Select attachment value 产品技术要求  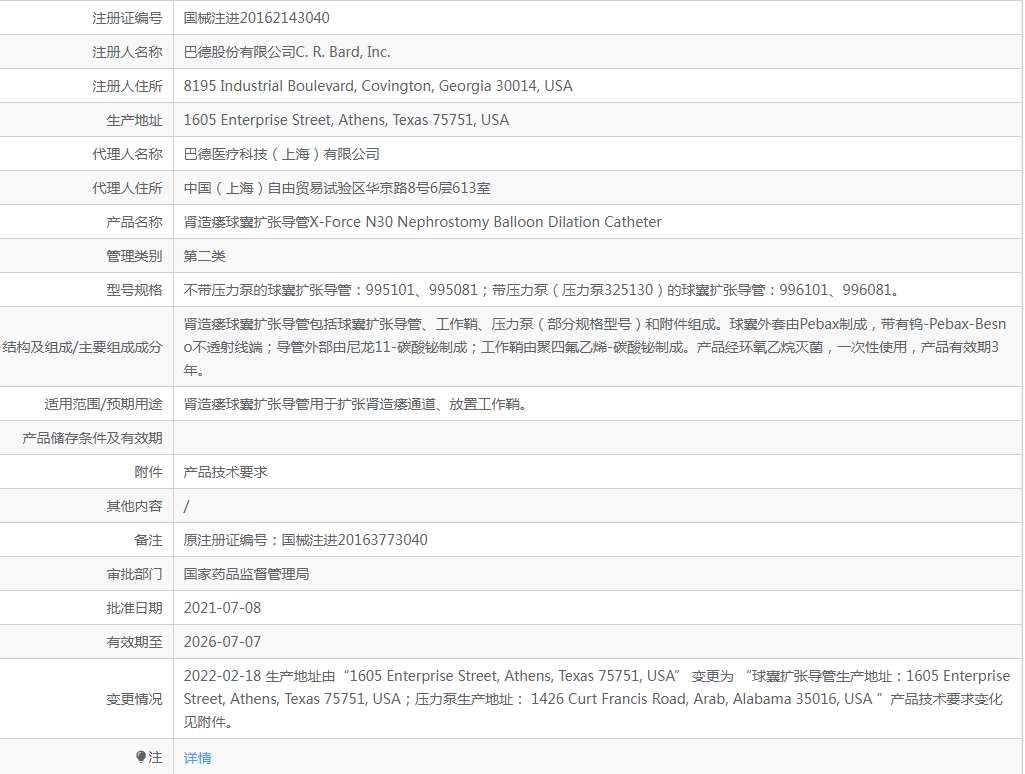coord(226,472)
